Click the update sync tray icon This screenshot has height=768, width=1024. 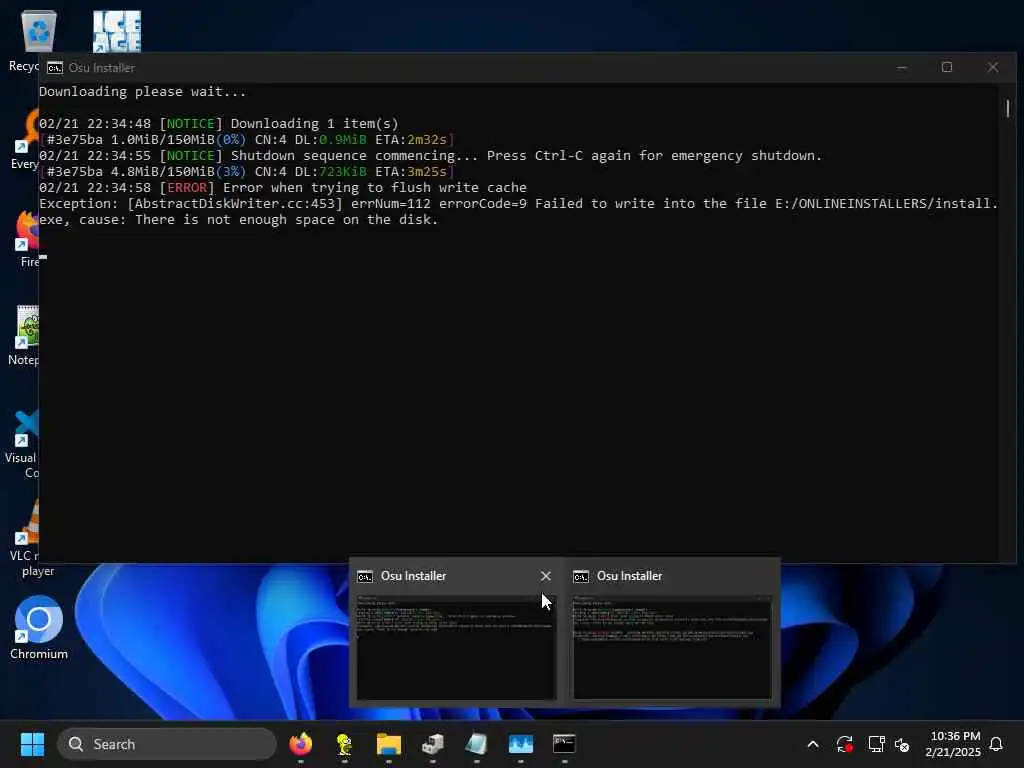click(844, 744)
